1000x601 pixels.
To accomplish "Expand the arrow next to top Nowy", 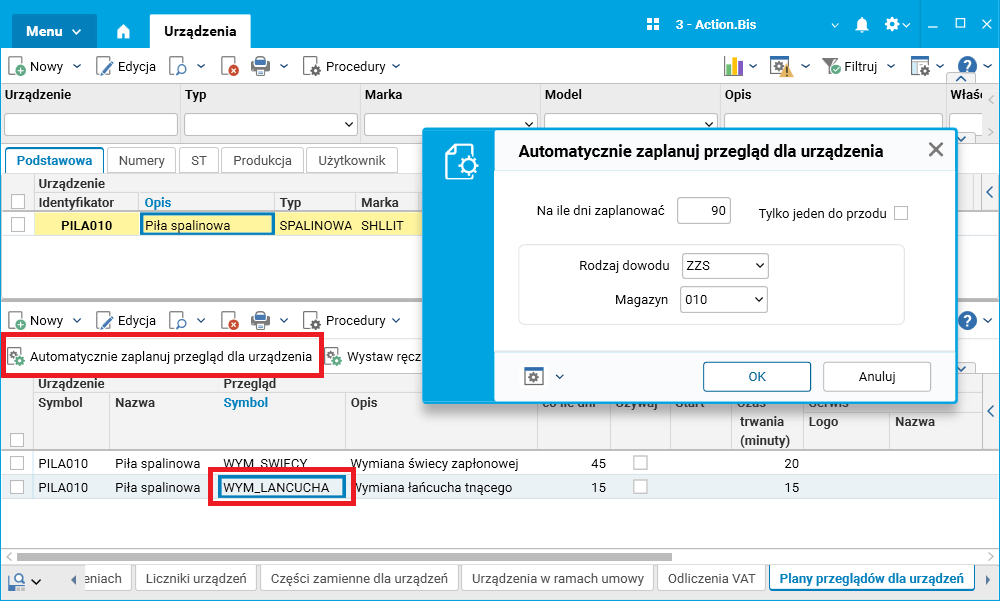I will coord(77,66).
